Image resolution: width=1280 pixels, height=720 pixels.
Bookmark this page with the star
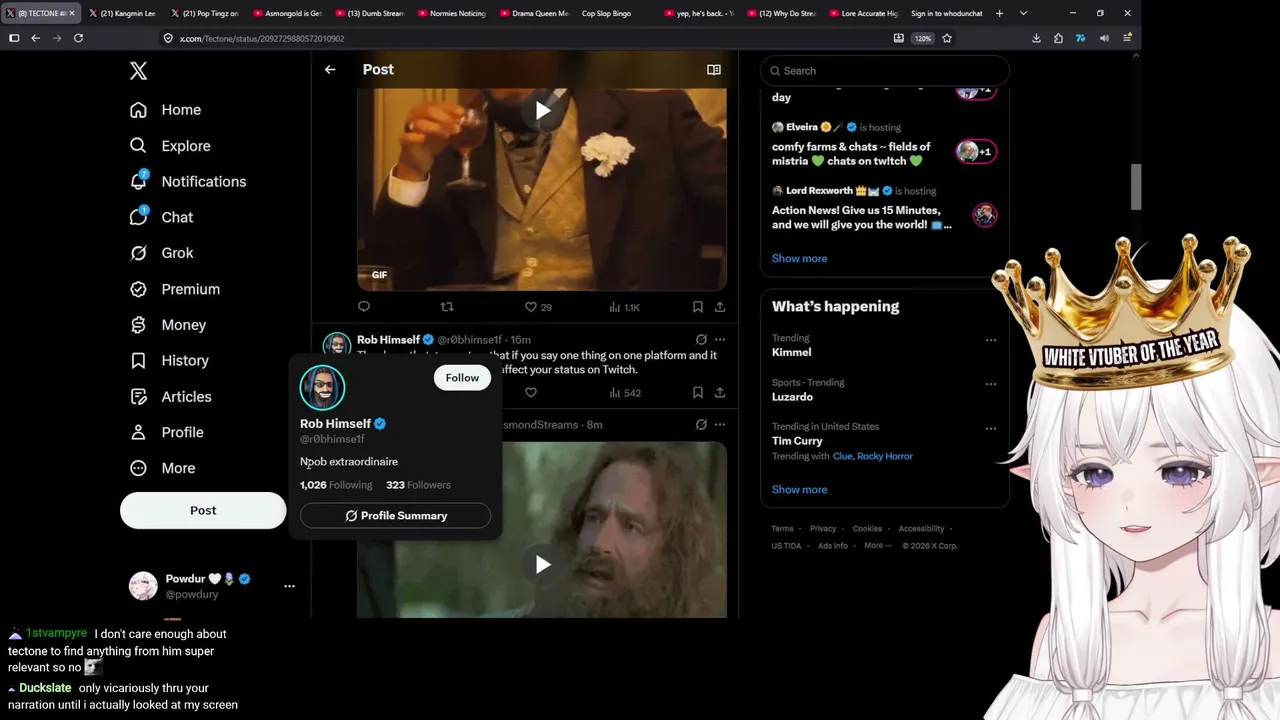pos(947,38)
